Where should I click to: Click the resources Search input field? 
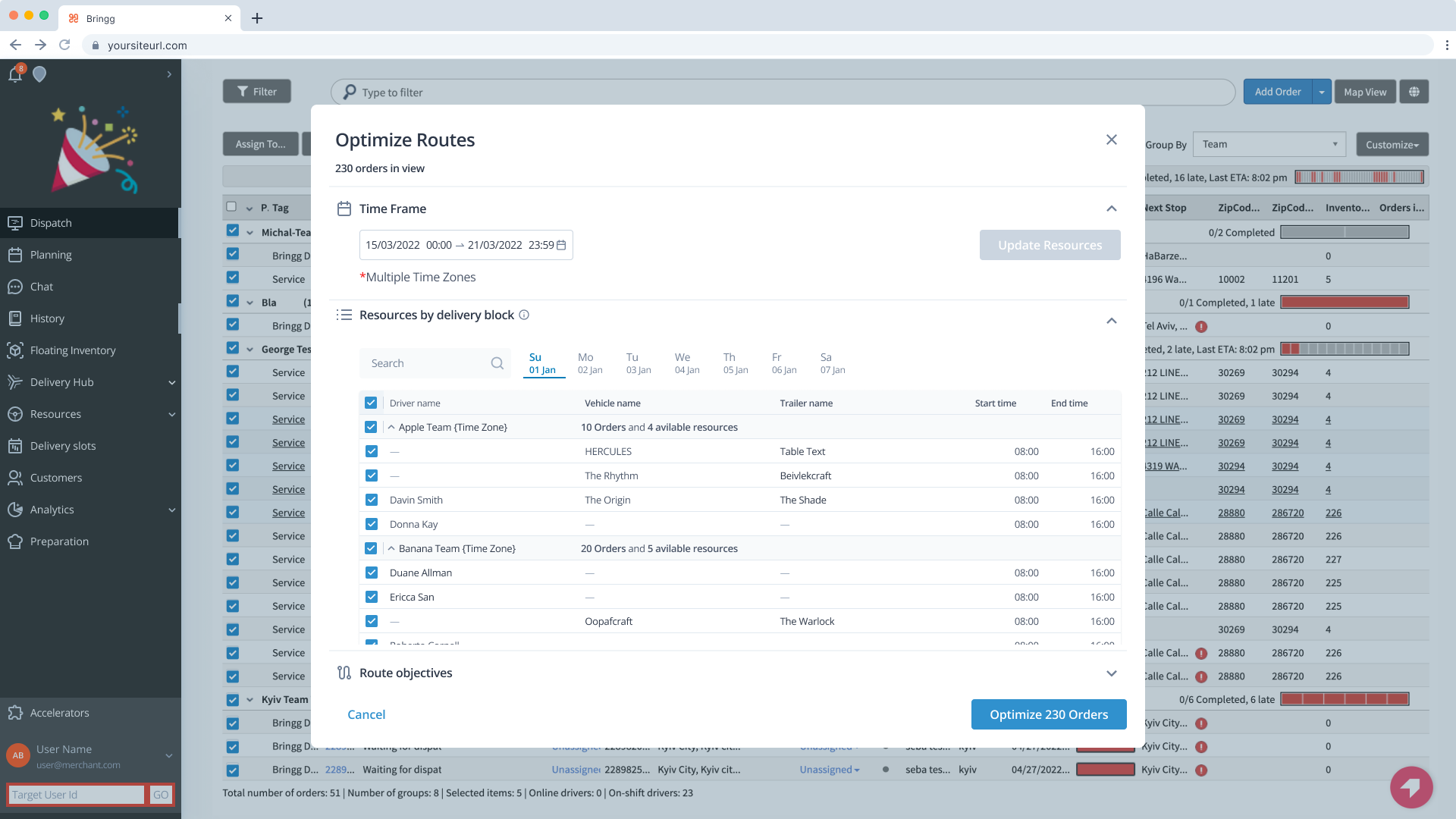click(435, 363)
